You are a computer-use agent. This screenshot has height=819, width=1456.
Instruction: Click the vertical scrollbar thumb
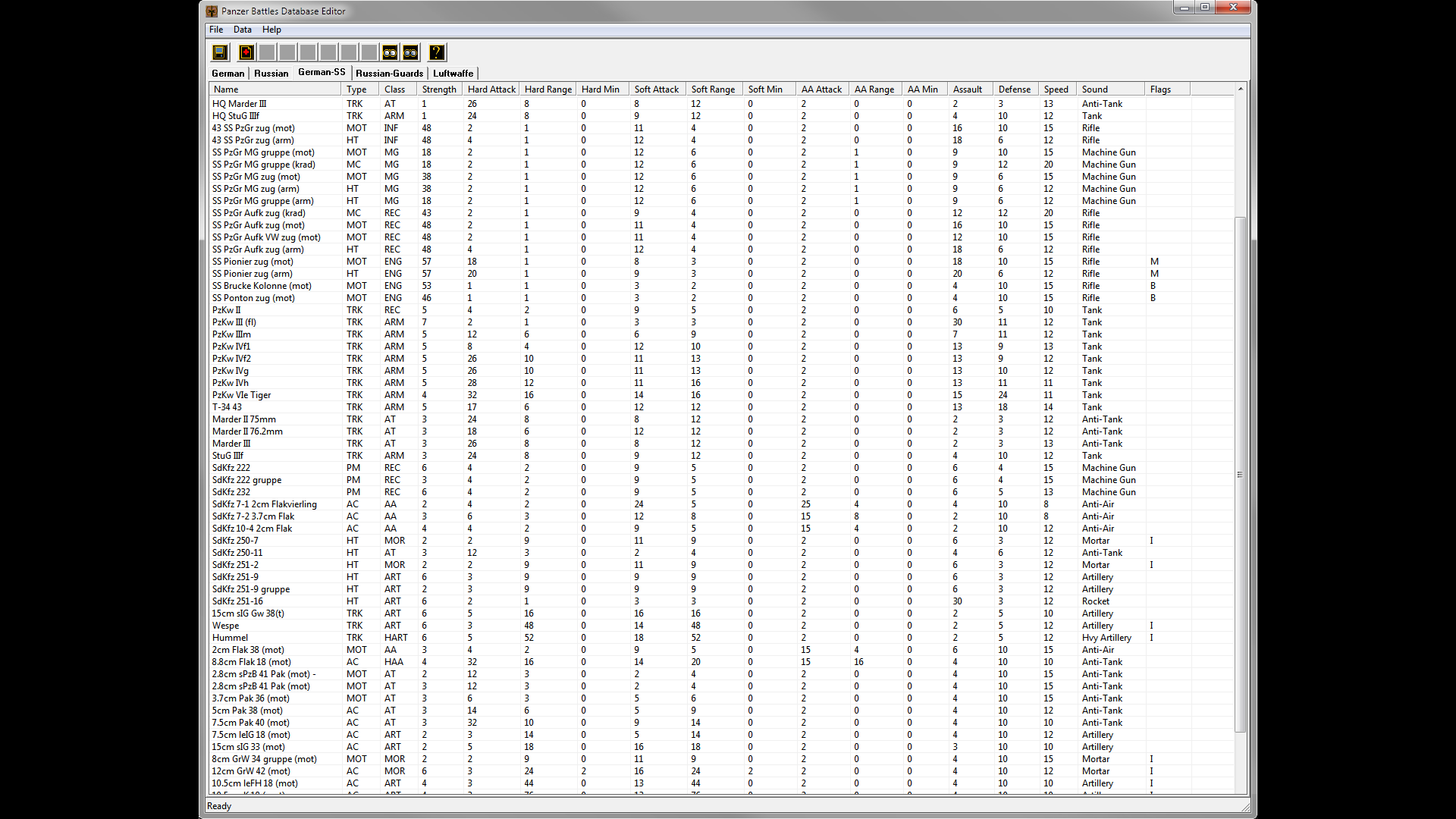1241,475
